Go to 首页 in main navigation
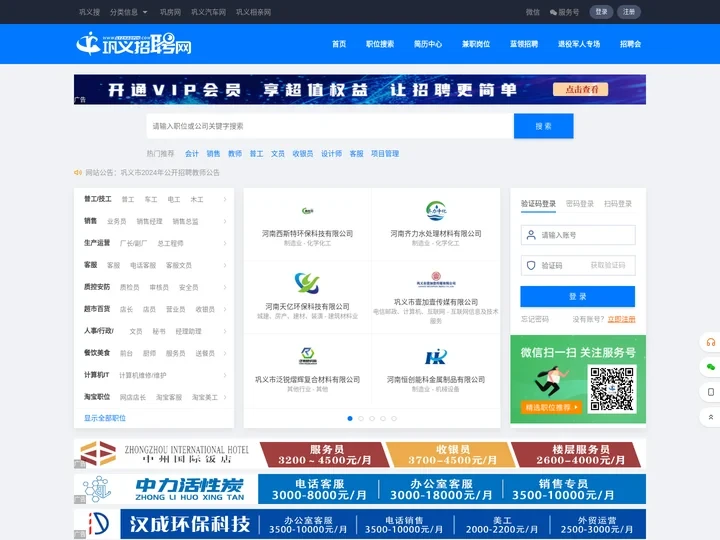Screen dimensions: 720x540 pyautogui.click(x=339, y=44)
